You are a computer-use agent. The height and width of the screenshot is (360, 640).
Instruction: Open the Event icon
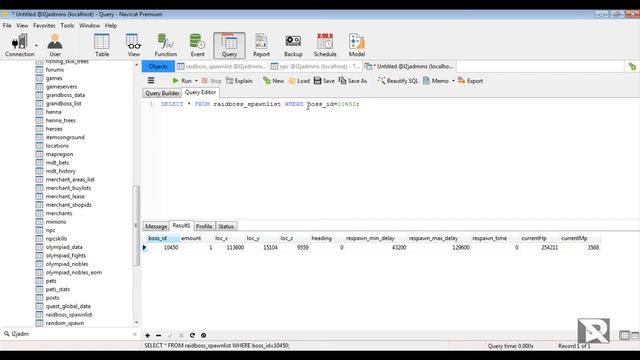tap(197, 45)
